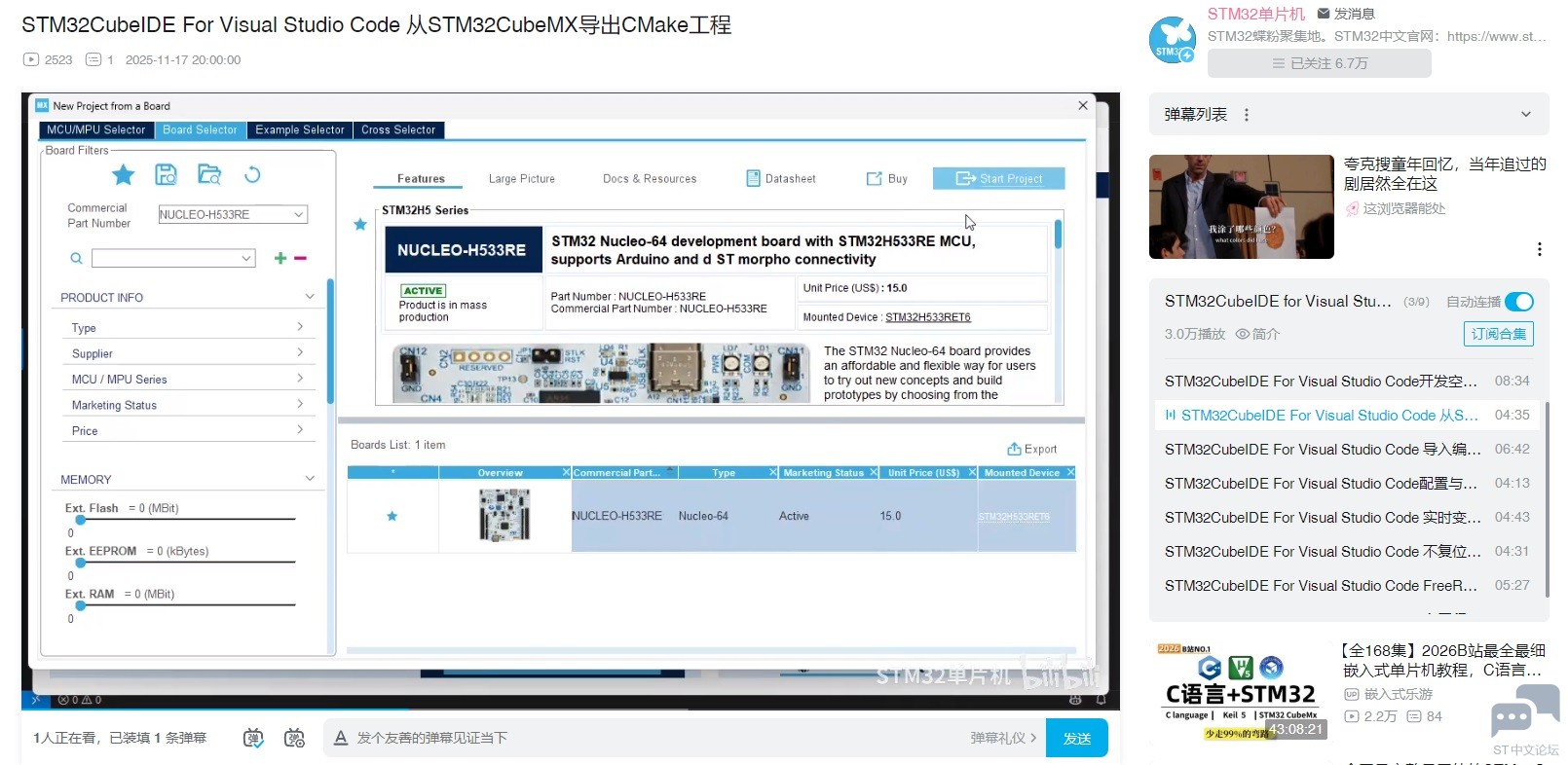Click the 发消息 envelope icon

1324,14
